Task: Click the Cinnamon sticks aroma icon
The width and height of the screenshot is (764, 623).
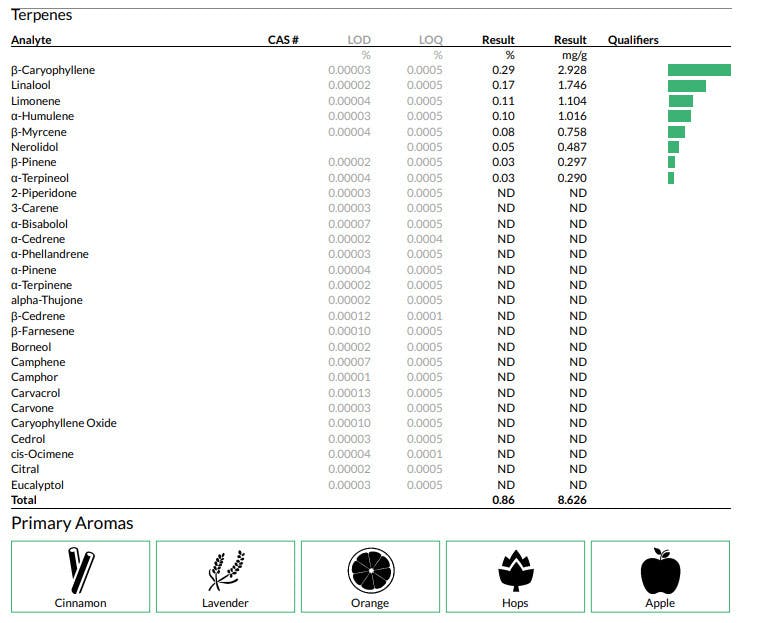Action: (x=80, y=570)
